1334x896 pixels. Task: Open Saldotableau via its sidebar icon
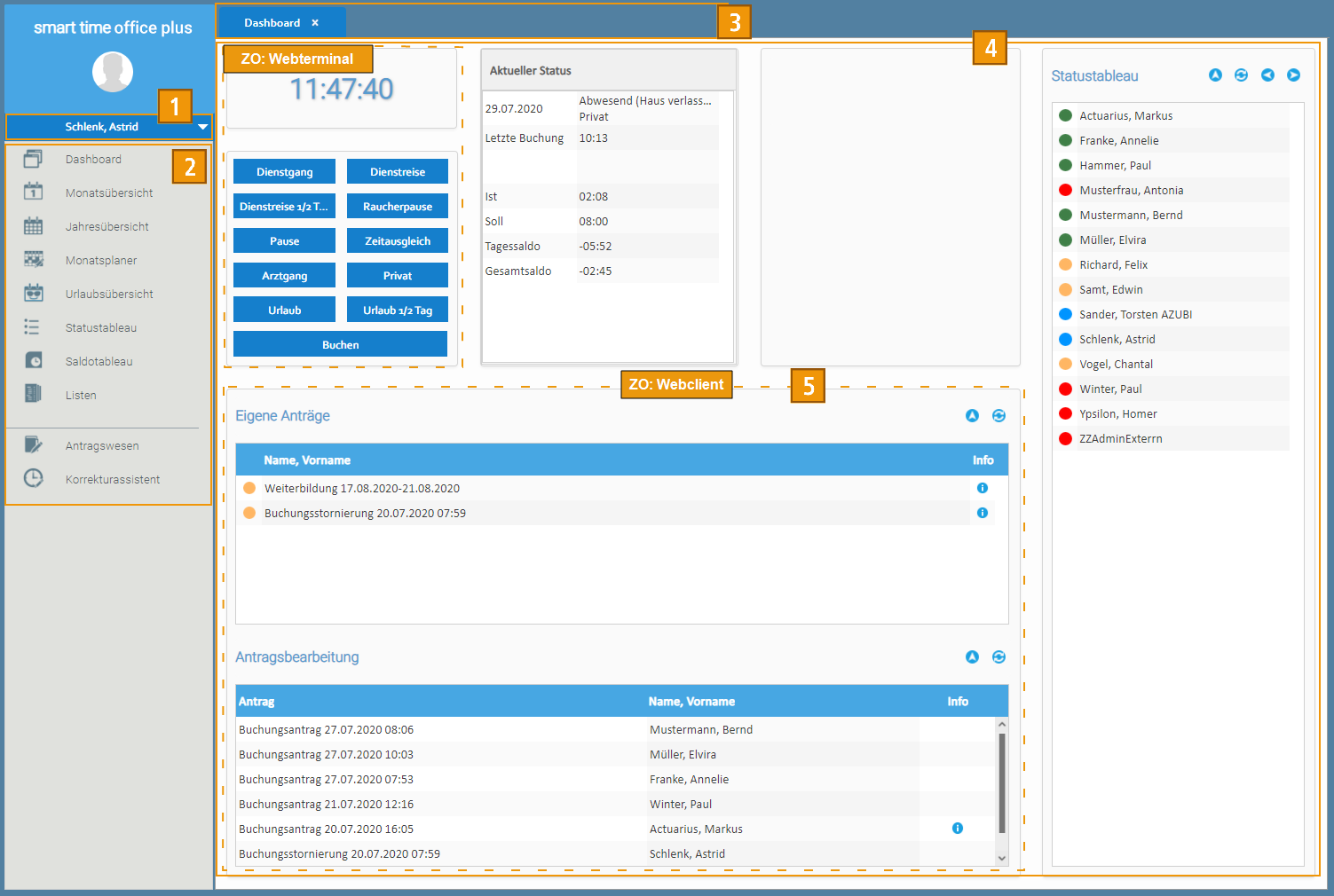(33, 361)
